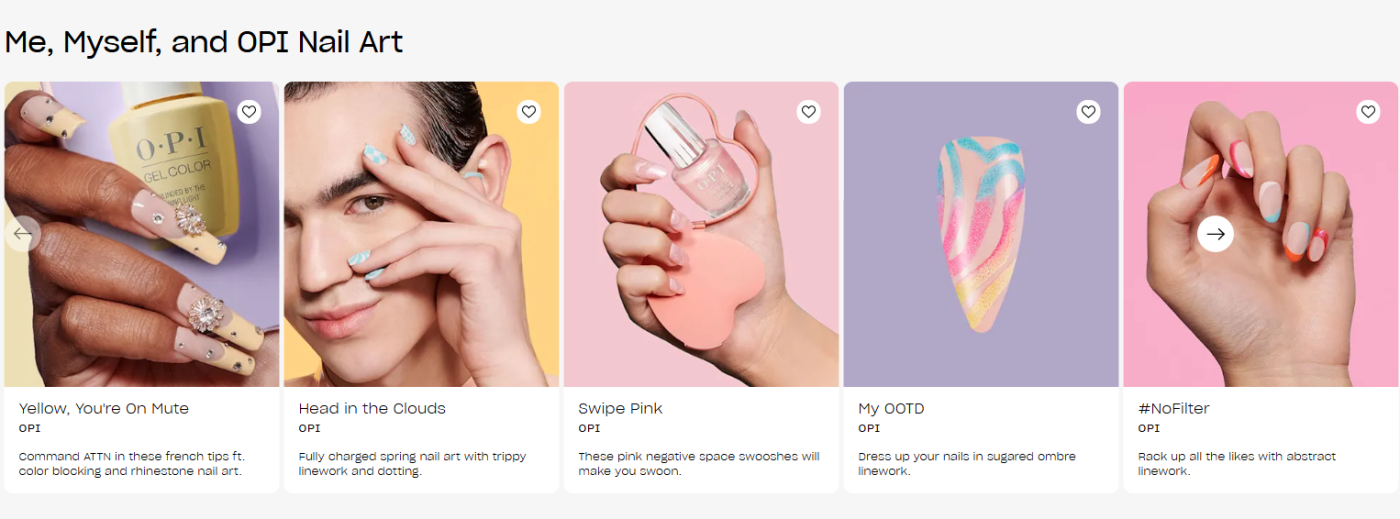The image size is (1400, 519).
Task: Go to previous carousel slide arrow
Action: pyautogui.click(x=22, y=234)
